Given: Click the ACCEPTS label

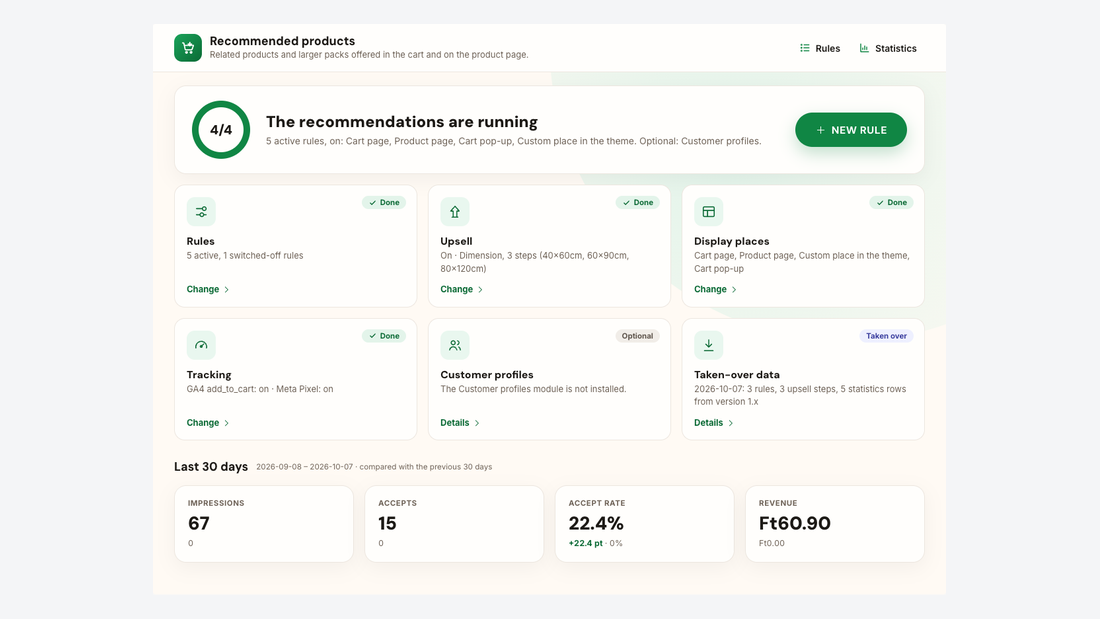Looking at the screenshot, I should coord(397,503).
